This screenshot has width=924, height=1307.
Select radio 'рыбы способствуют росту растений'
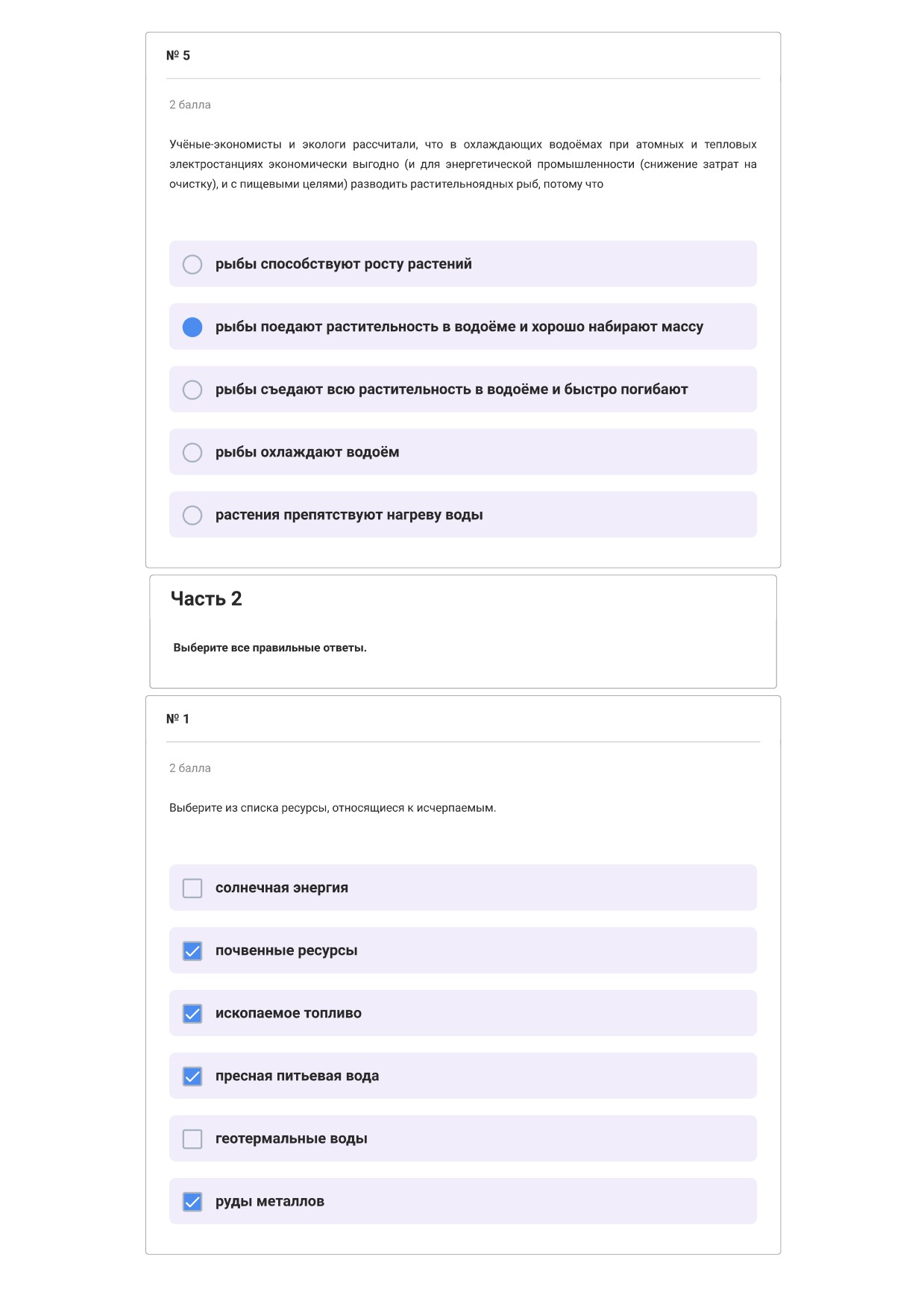(192, 264)
